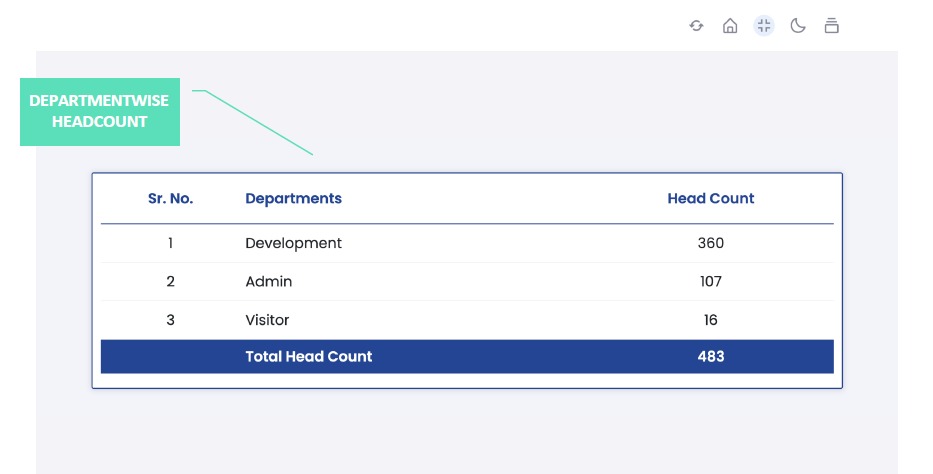
Task: Open the Development department entry
Action: point(293,243)
